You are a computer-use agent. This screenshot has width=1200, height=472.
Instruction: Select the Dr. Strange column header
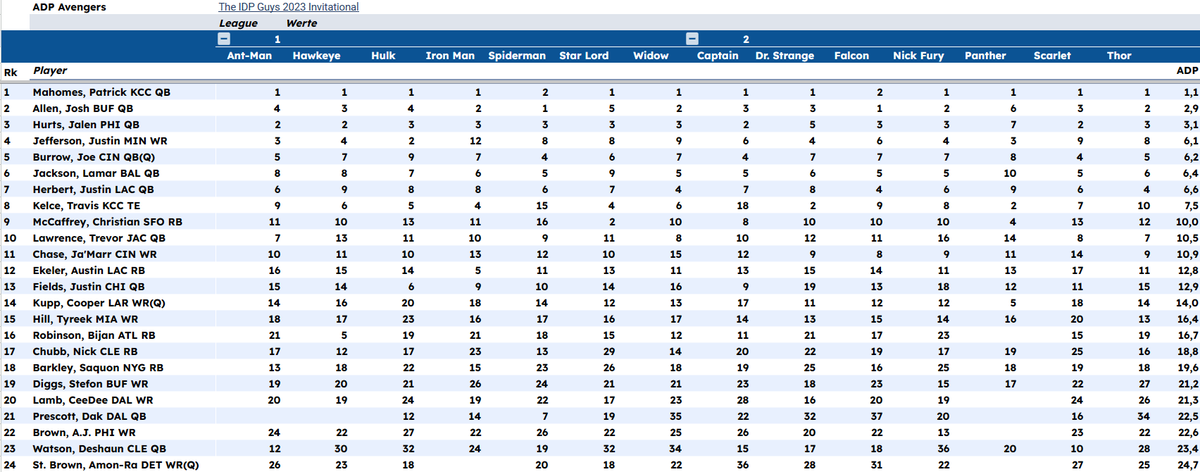tap(784, 56)
